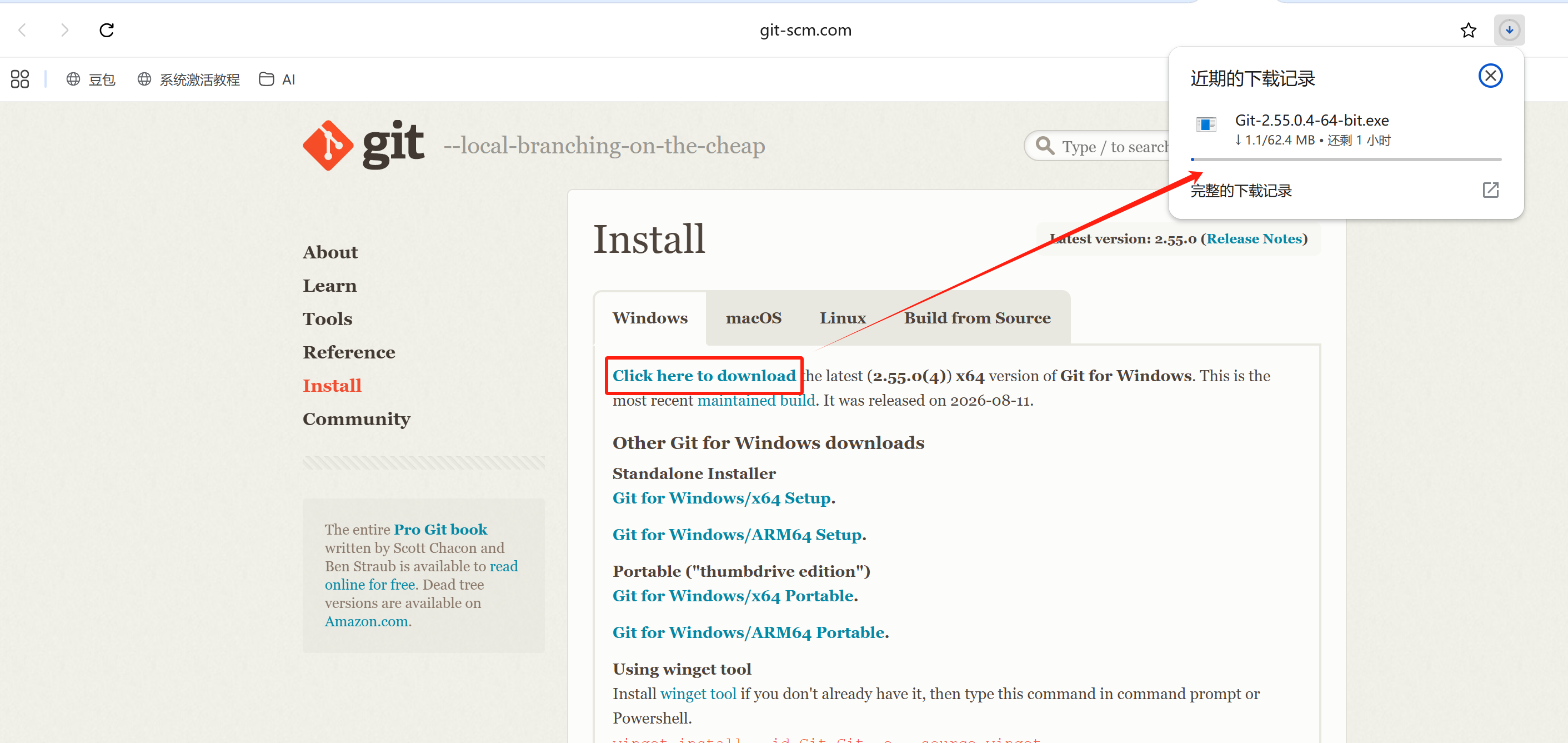Open the Release Notes link
Screen dimensions: 1568x743
tap(1254, 239)
